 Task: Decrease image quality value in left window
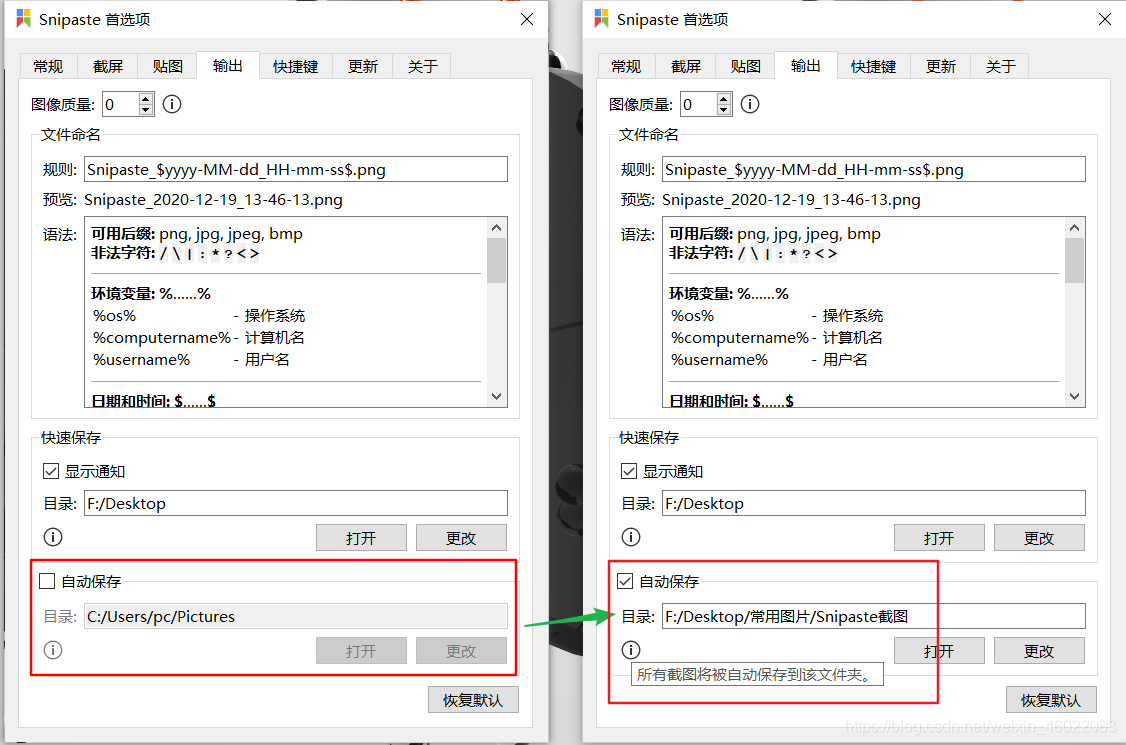tap(146, 110)
